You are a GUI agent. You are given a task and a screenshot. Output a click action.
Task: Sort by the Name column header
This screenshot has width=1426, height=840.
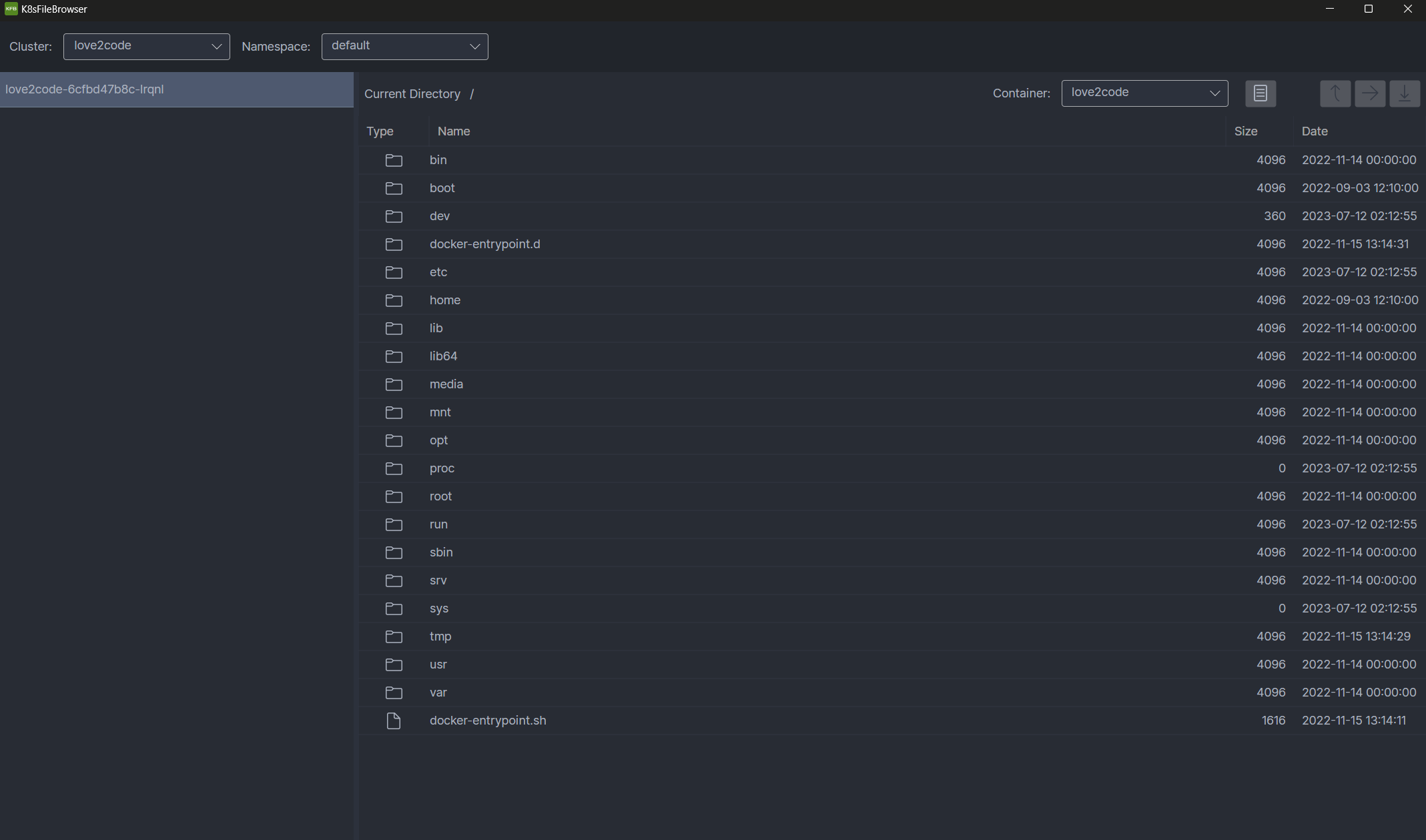click(x=454, y=131)
